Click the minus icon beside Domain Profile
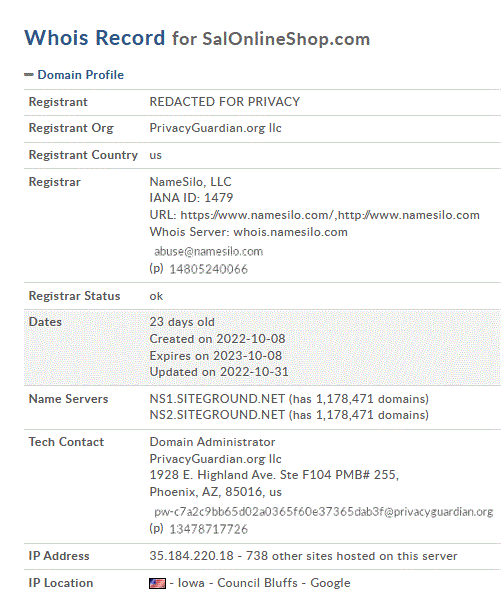Image resolution: width=501 pixels, height=594 pixels. 29,75
